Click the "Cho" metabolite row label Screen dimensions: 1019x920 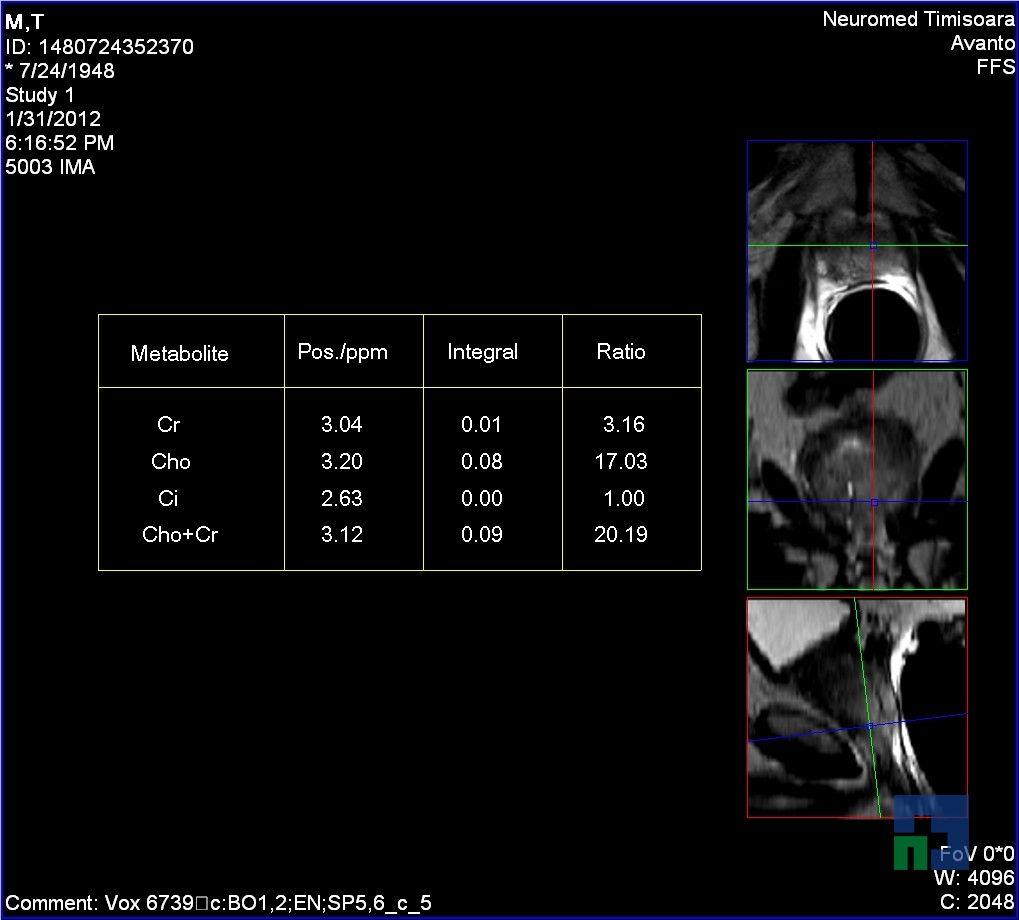tap(170, 462)
